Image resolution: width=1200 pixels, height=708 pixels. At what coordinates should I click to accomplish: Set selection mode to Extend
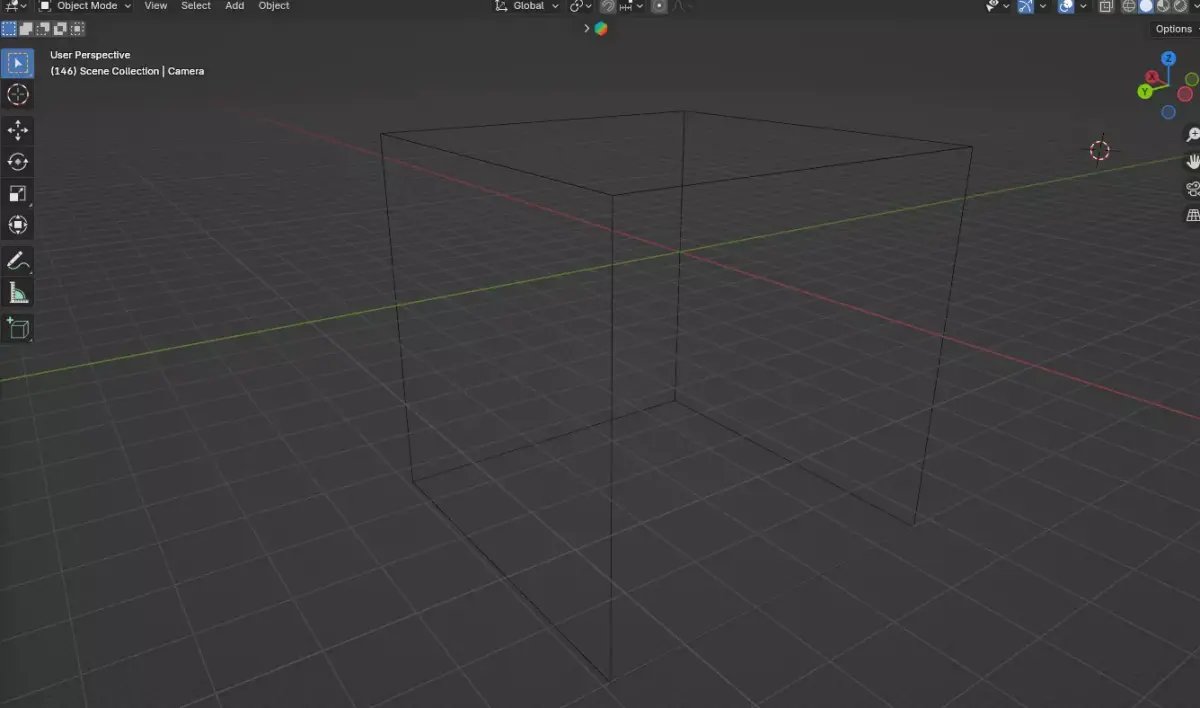click(x=26, y=29)
